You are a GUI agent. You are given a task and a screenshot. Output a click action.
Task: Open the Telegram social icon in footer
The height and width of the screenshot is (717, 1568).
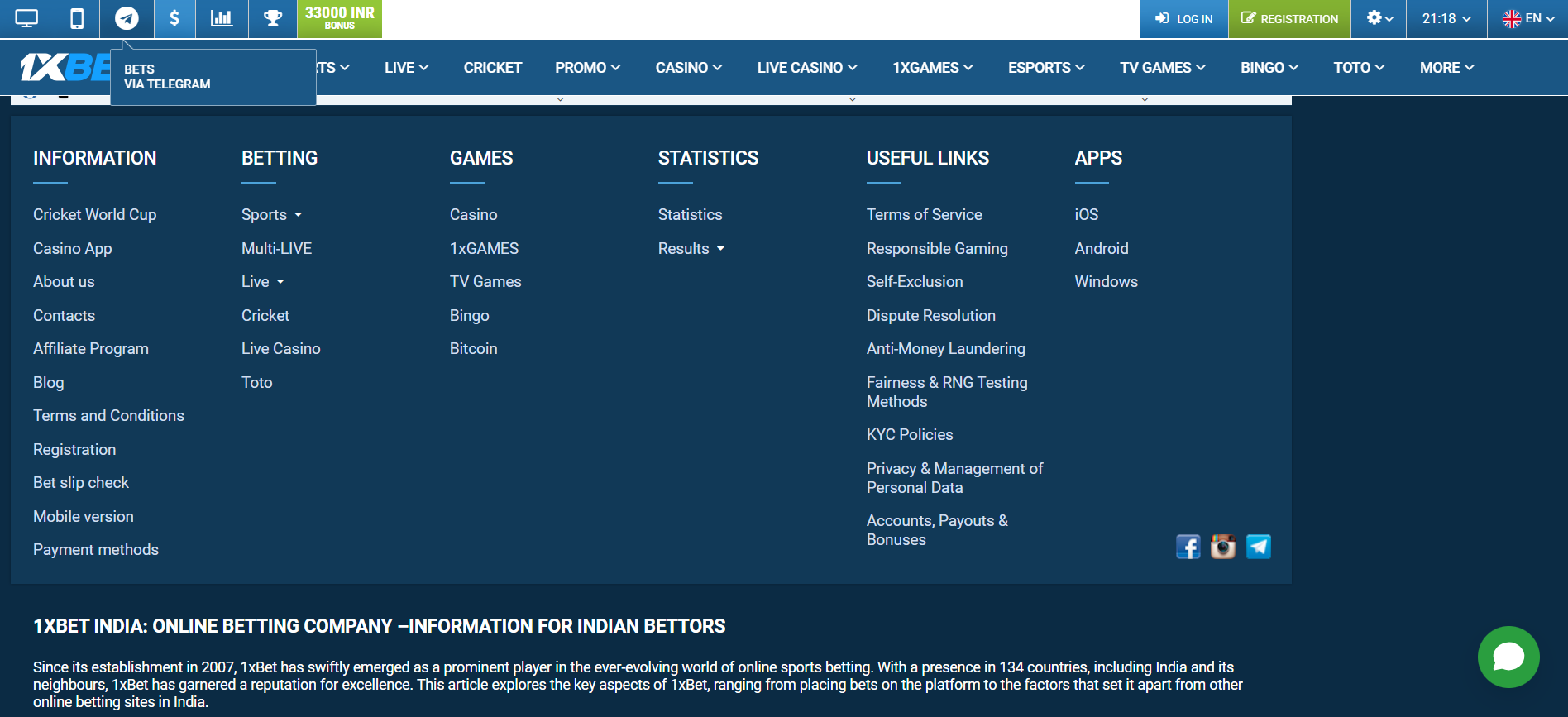pyautogui.click(x=1259, y=547)
